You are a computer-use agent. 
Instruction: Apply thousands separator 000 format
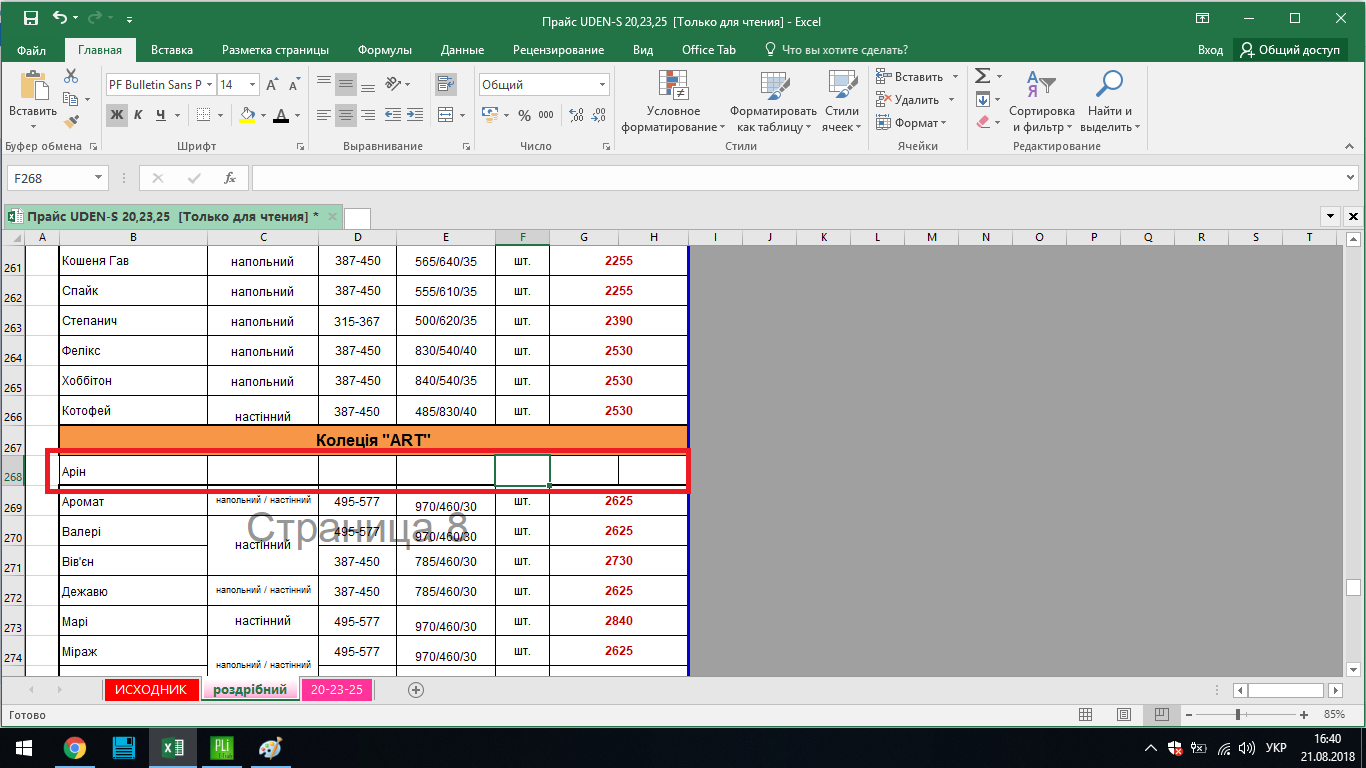(548, 116)
